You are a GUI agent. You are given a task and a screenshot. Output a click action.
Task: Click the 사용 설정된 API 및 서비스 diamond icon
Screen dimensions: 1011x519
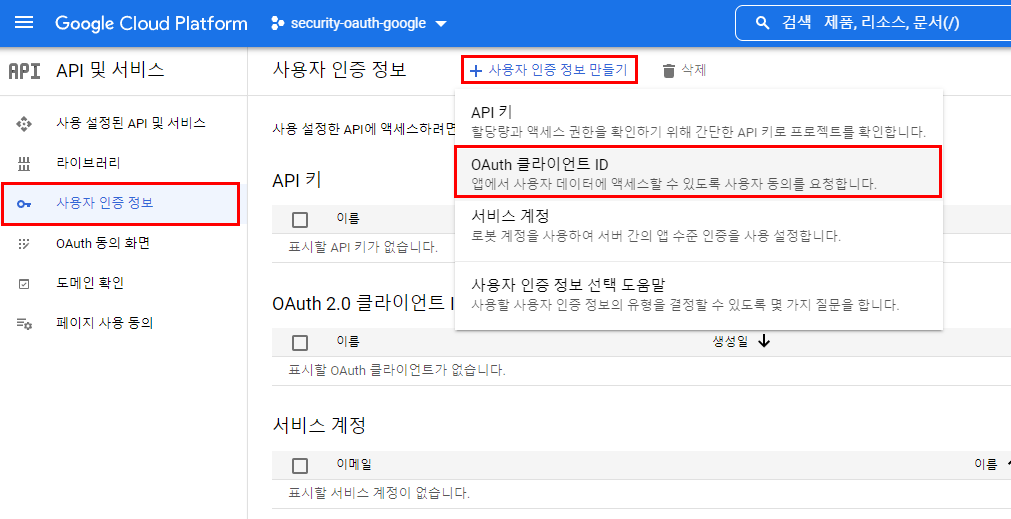[x=24, y=124]
